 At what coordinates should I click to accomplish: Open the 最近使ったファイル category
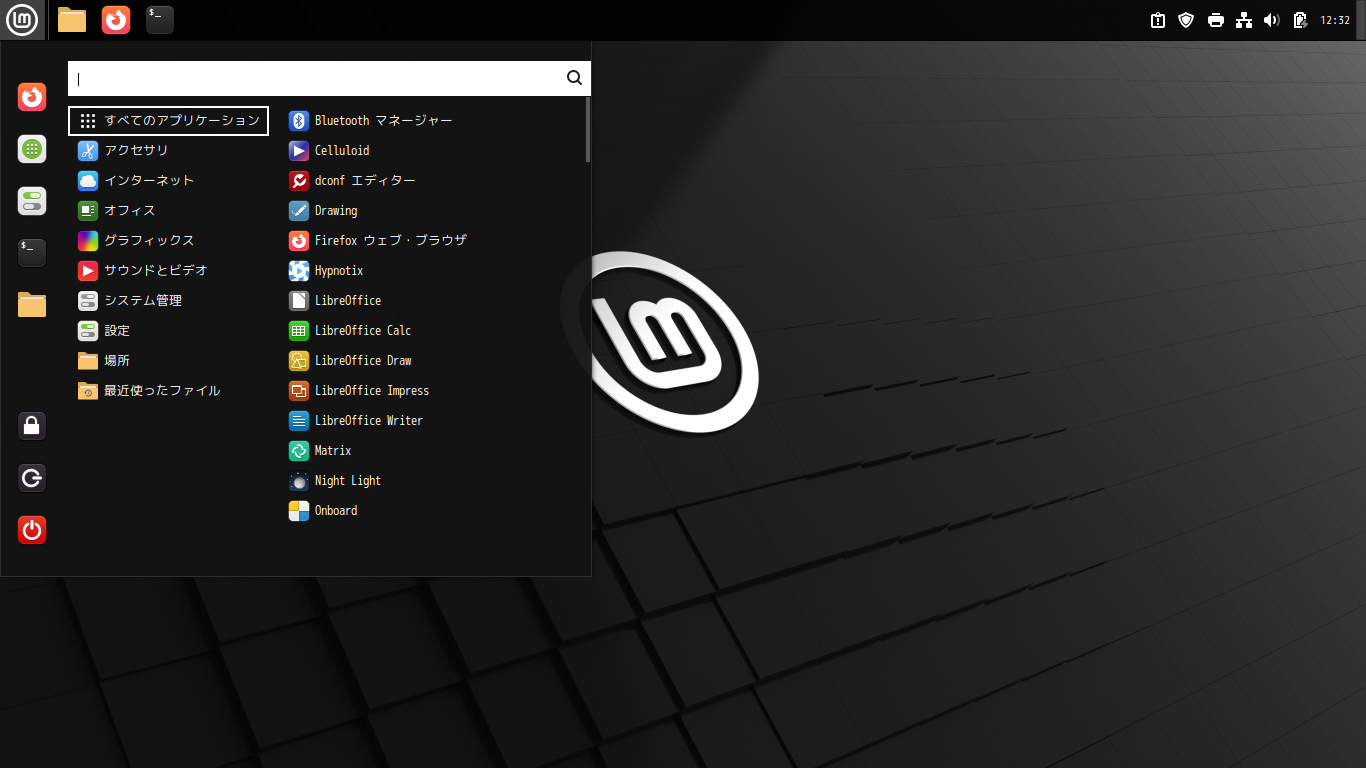click(168, 390)
